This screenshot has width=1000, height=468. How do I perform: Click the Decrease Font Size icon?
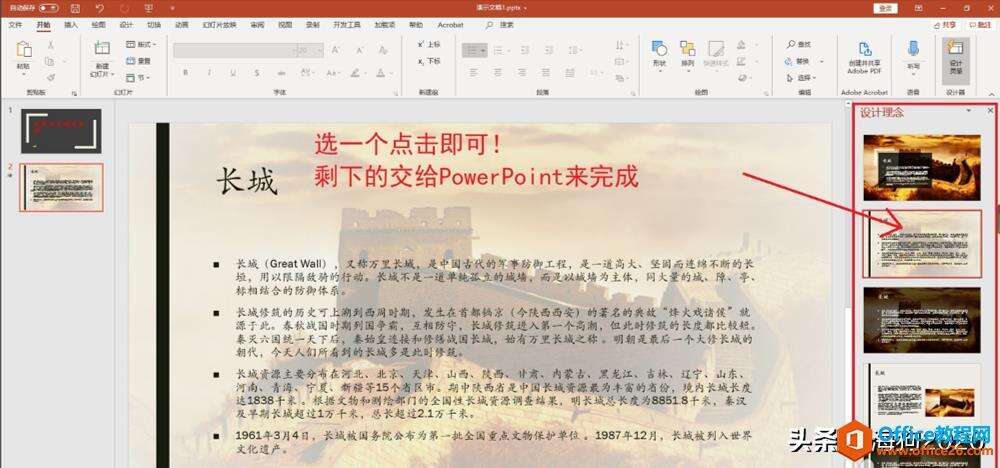tap(360, 50)
